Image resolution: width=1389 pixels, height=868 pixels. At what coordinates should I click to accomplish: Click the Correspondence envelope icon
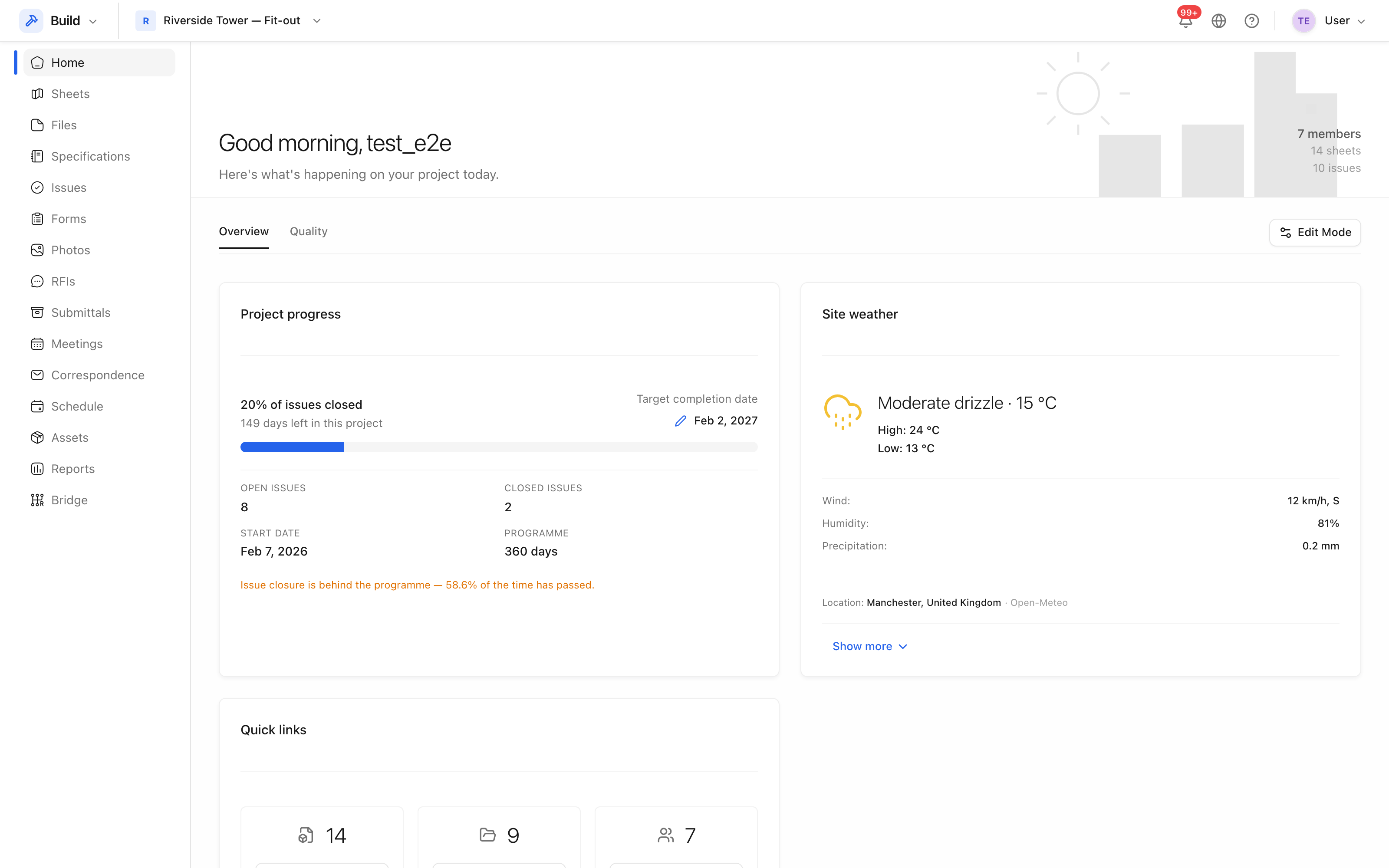pos(37,375)
